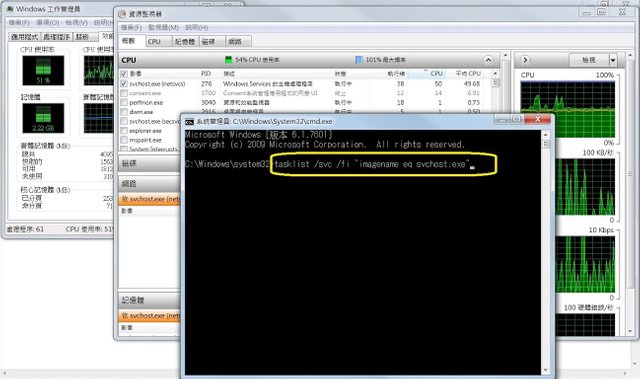The image size is (640, 379).
Task: Collapse the CPU section with the chevron button
Action: (x=488, y=60)
